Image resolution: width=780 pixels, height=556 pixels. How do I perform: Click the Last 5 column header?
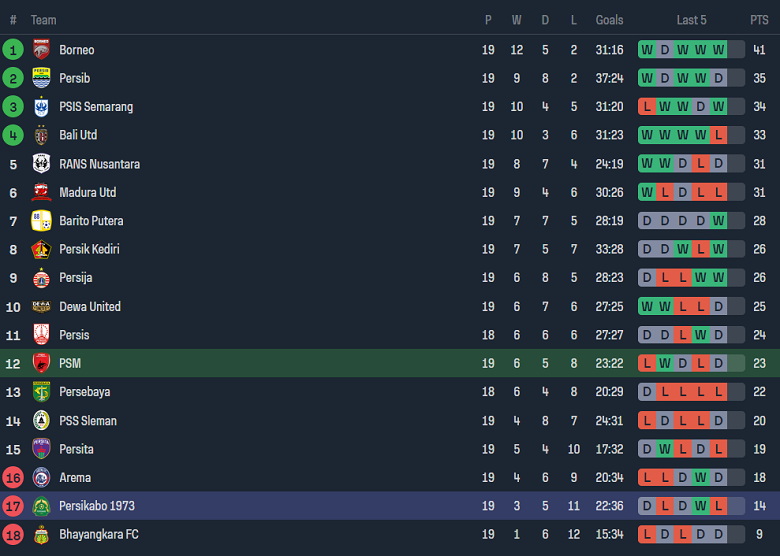[x=691, y=20]
